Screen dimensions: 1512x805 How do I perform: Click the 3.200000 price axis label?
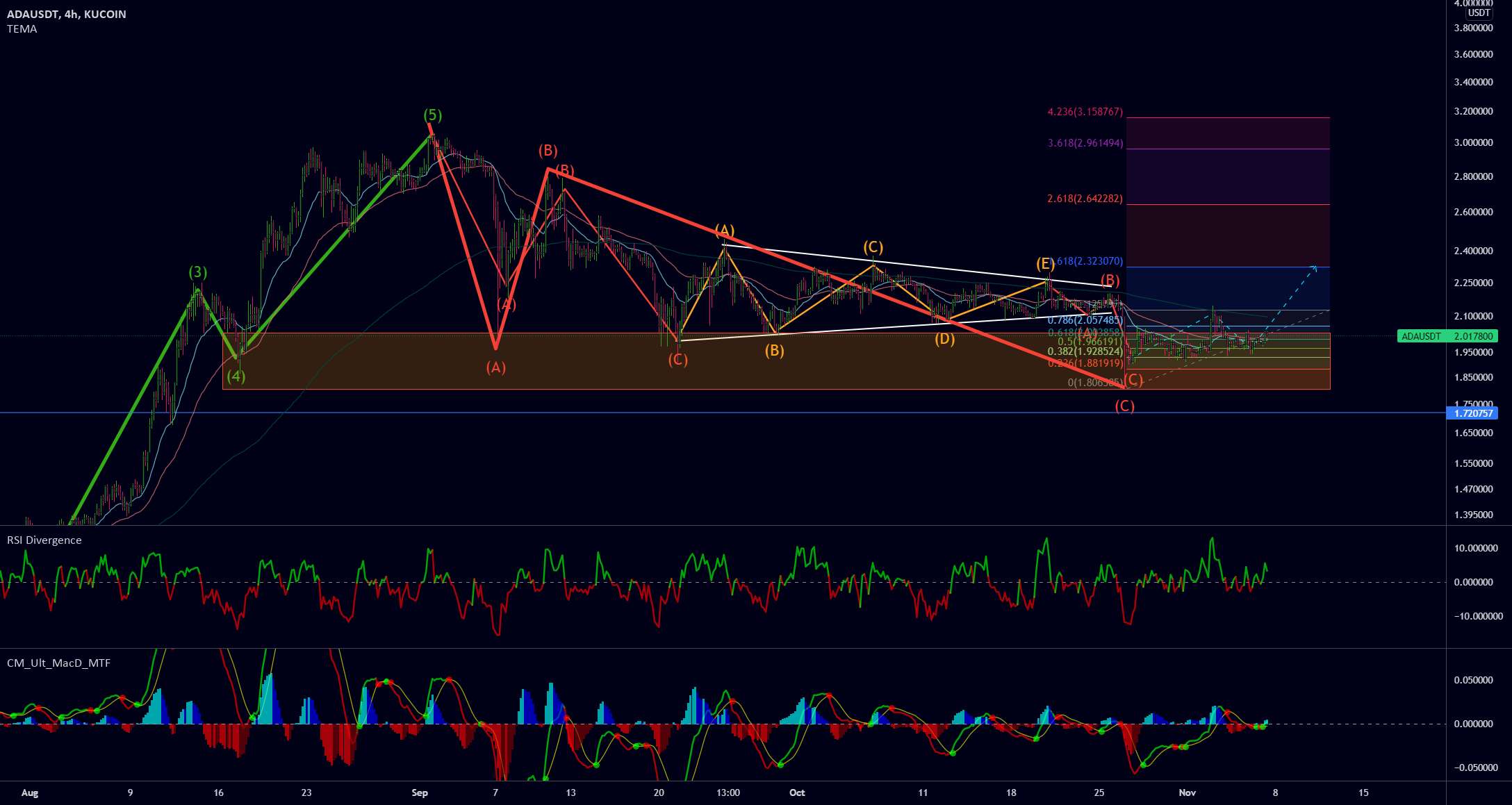pos(1473,111)
